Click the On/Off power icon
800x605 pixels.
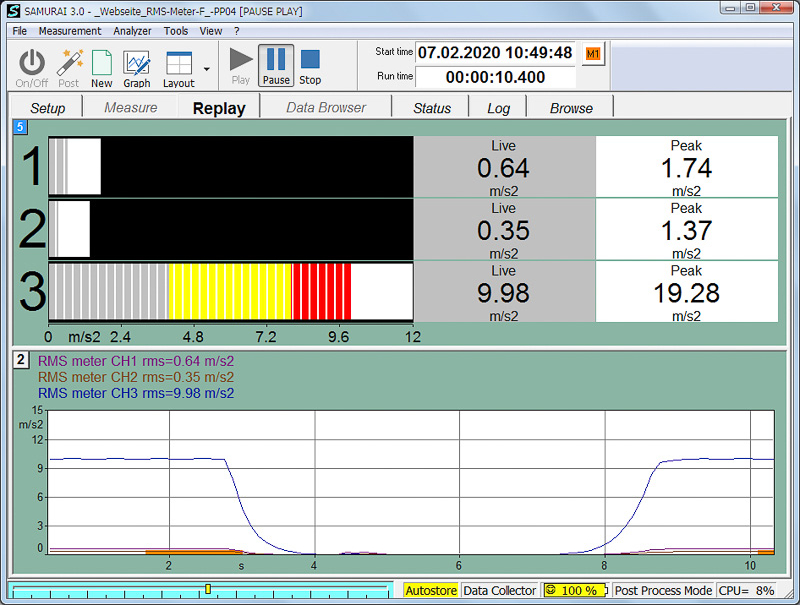pos(32,64)
